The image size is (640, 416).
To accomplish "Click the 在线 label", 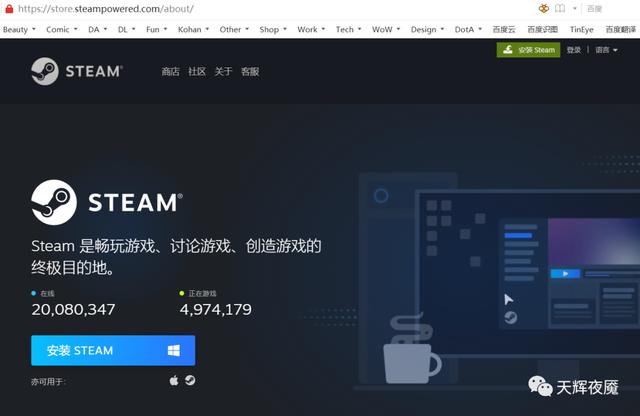I will coord(47,293).
